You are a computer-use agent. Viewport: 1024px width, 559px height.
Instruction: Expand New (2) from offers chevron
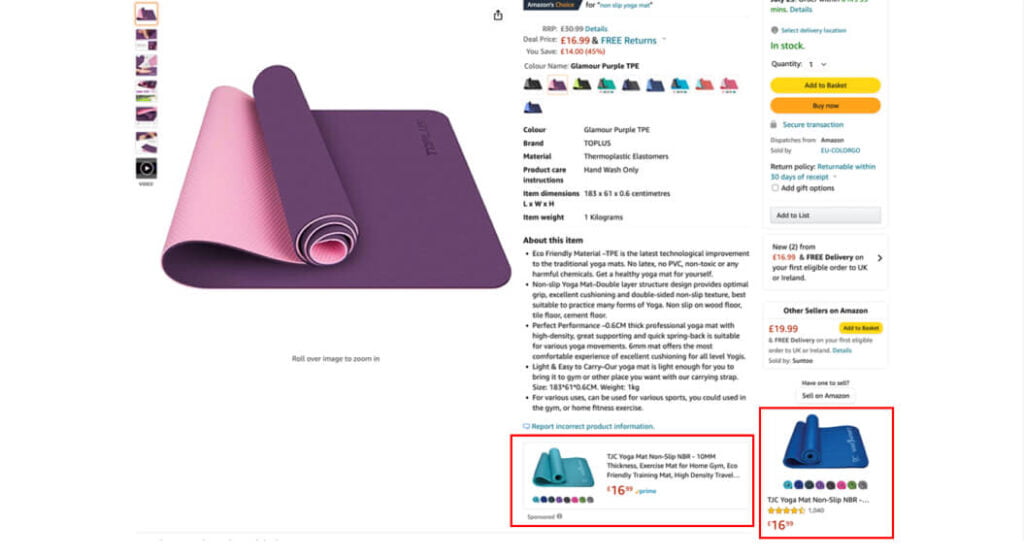pos(880,258)
